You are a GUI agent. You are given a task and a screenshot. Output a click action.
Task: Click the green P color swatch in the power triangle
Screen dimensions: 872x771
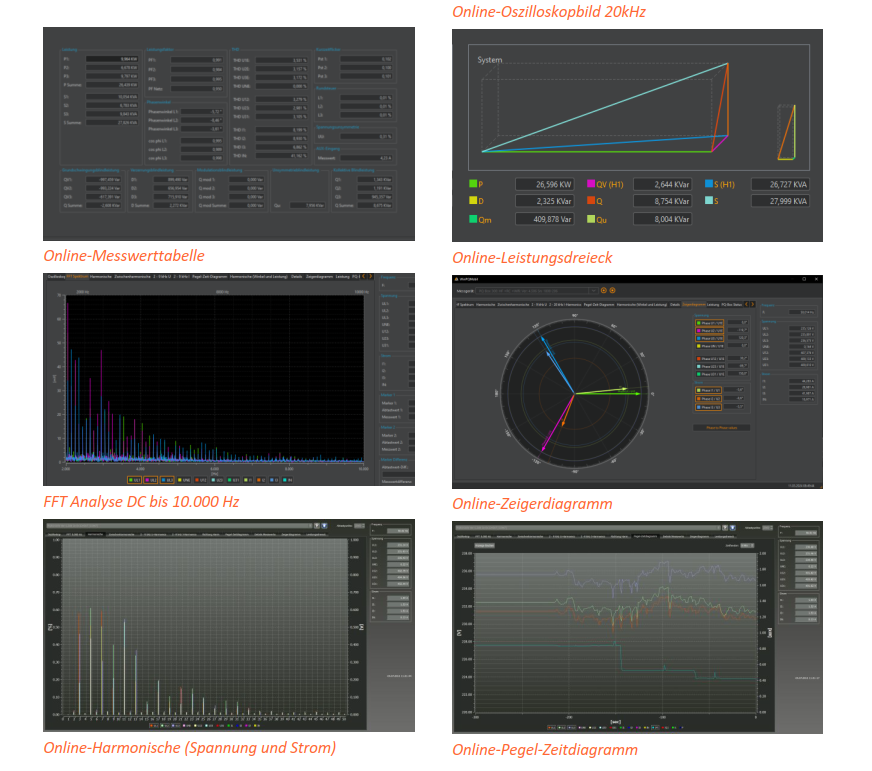(474, 184)
